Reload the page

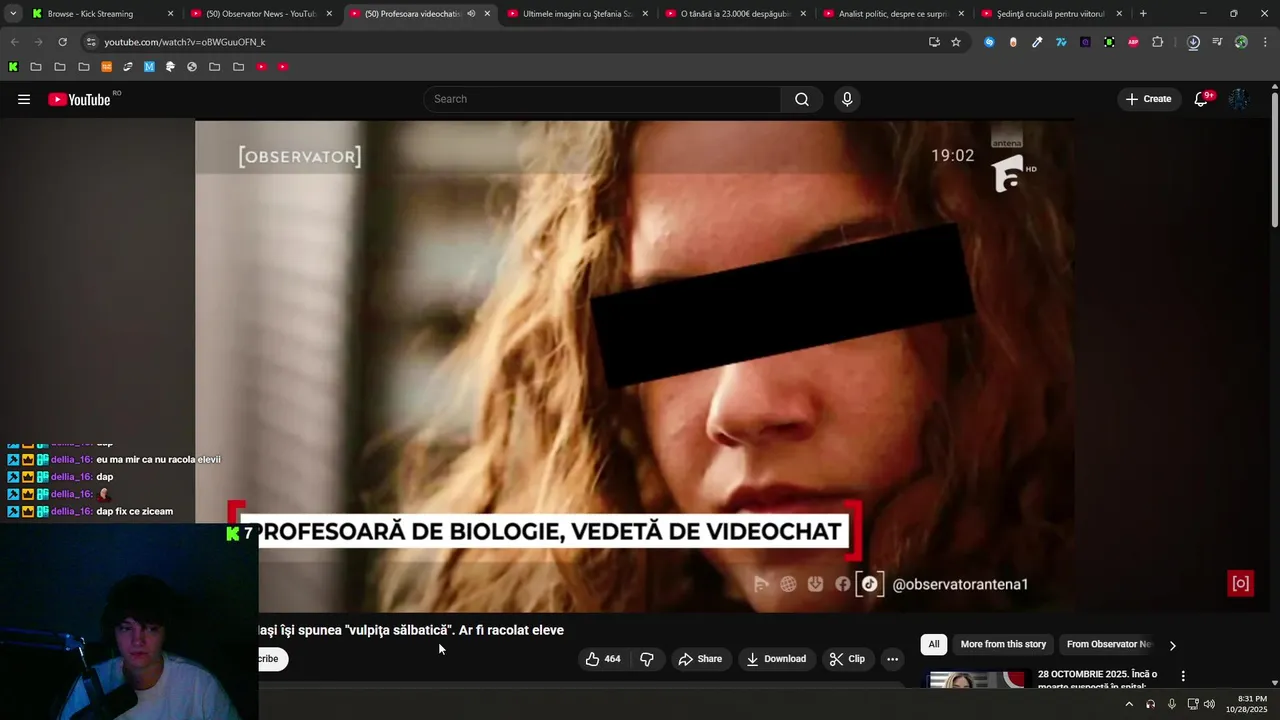[62, 42]
